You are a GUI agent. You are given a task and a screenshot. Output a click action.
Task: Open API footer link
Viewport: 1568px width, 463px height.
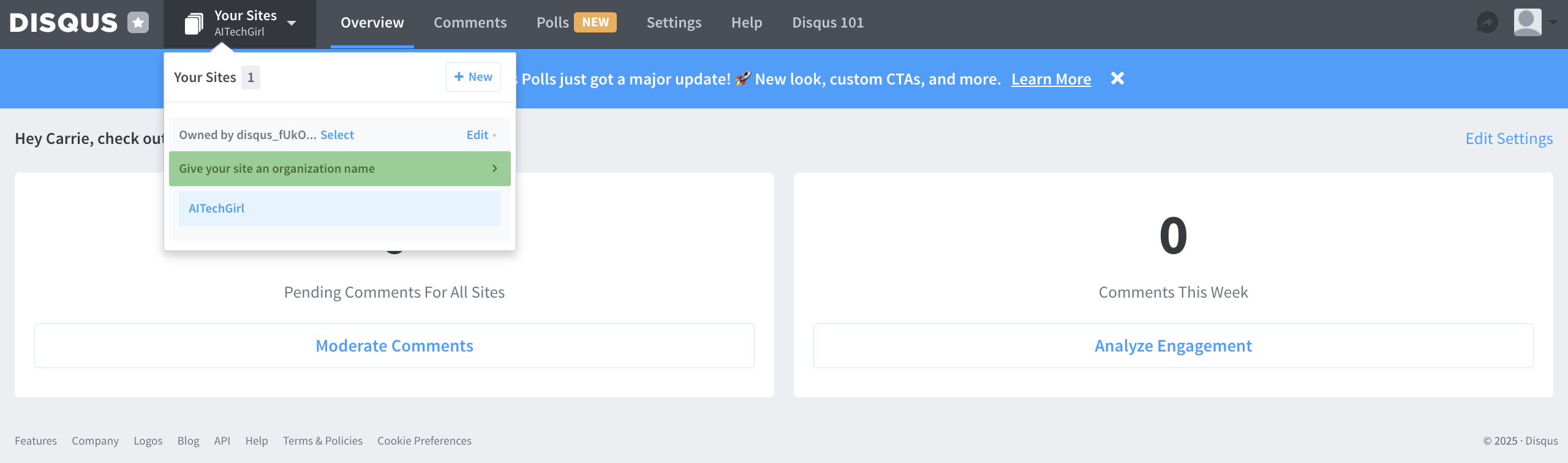[x=222, y=441]
